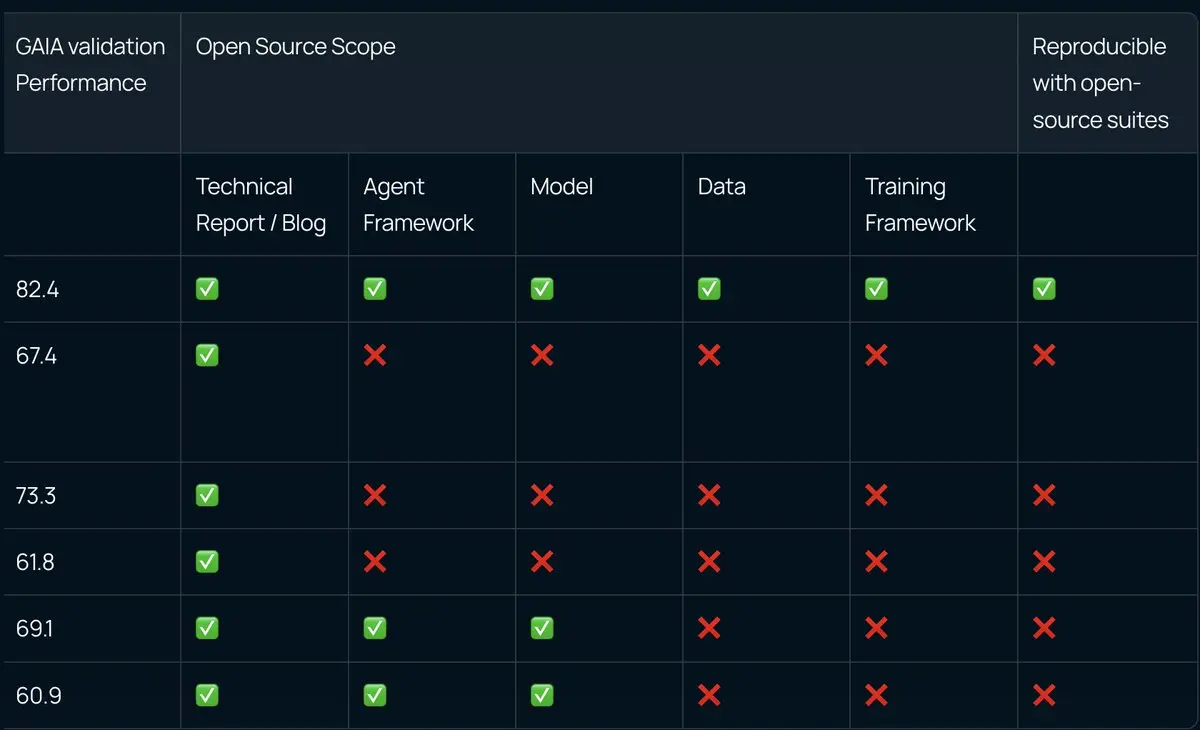Select the 'Open Source Scope' header
Screen dimensions: 1200x730
pyautogui.click(x=295, y=47)
